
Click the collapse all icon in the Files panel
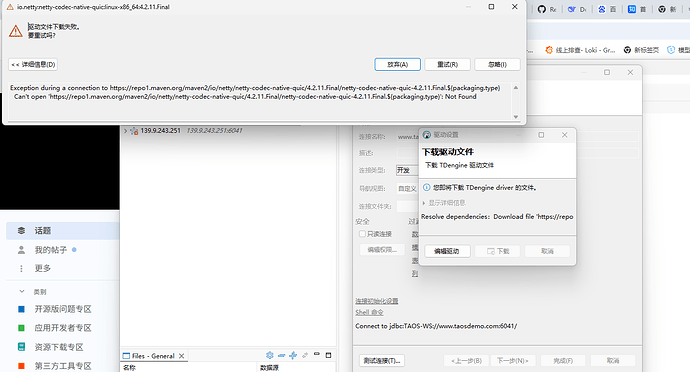[x=281, y=355]
